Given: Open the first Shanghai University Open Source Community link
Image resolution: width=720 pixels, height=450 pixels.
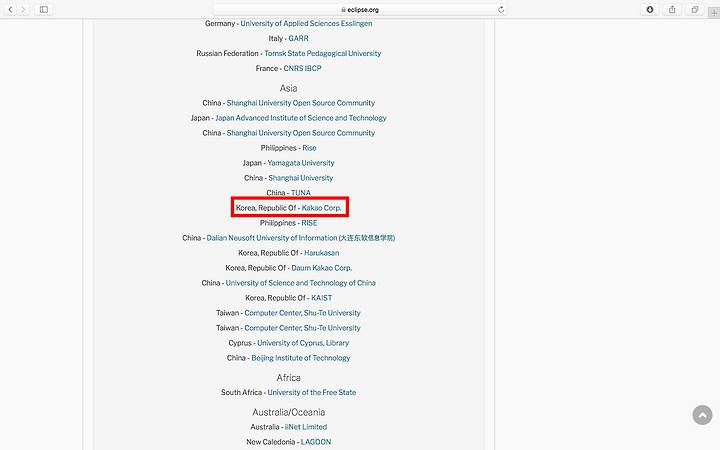Looking at the screenshot, I should [x=301, y=103].
